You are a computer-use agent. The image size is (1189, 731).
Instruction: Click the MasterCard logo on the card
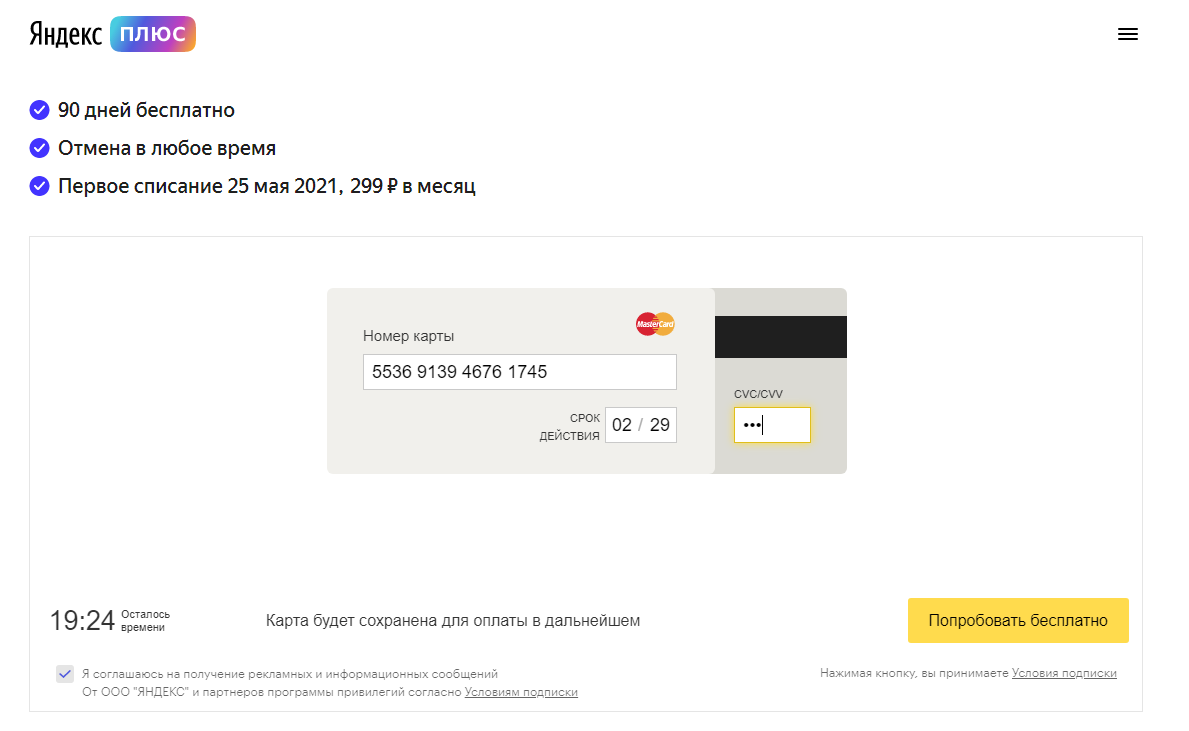[x=655, y=323]
